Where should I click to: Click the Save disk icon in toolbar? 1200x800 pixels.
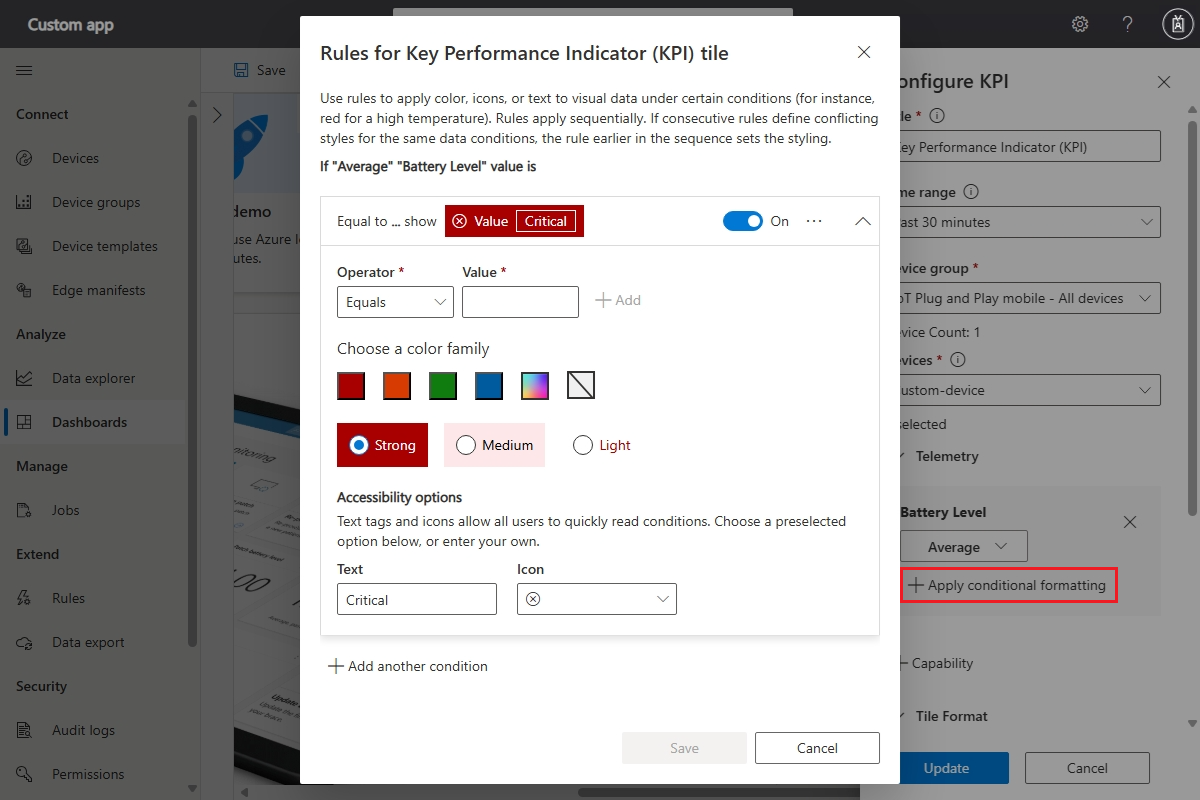[x=241, y=70]
